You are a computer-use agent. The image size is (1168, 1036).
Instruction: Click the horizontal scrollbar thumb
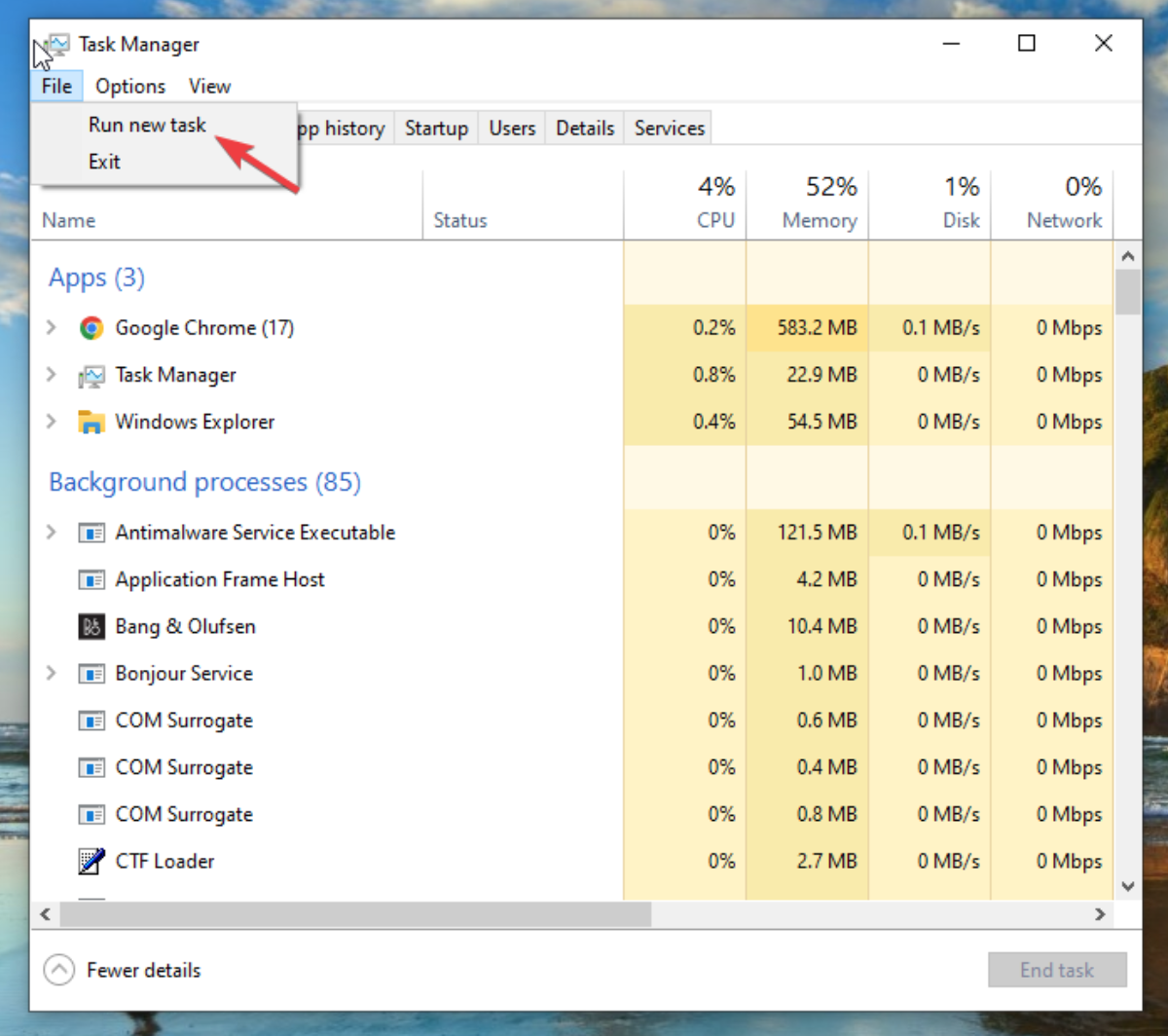click(x=355, y=914)
